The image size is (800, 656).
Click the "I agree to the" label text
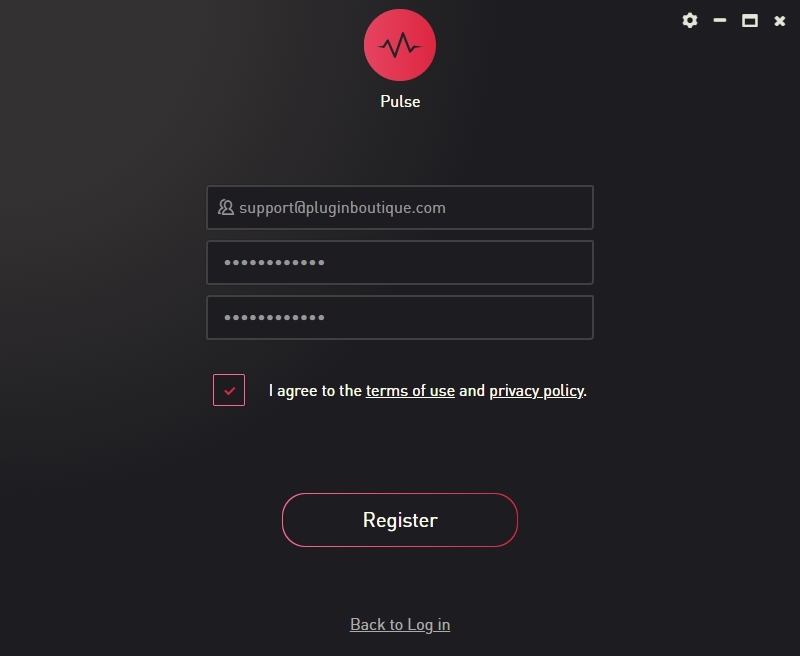315,391
